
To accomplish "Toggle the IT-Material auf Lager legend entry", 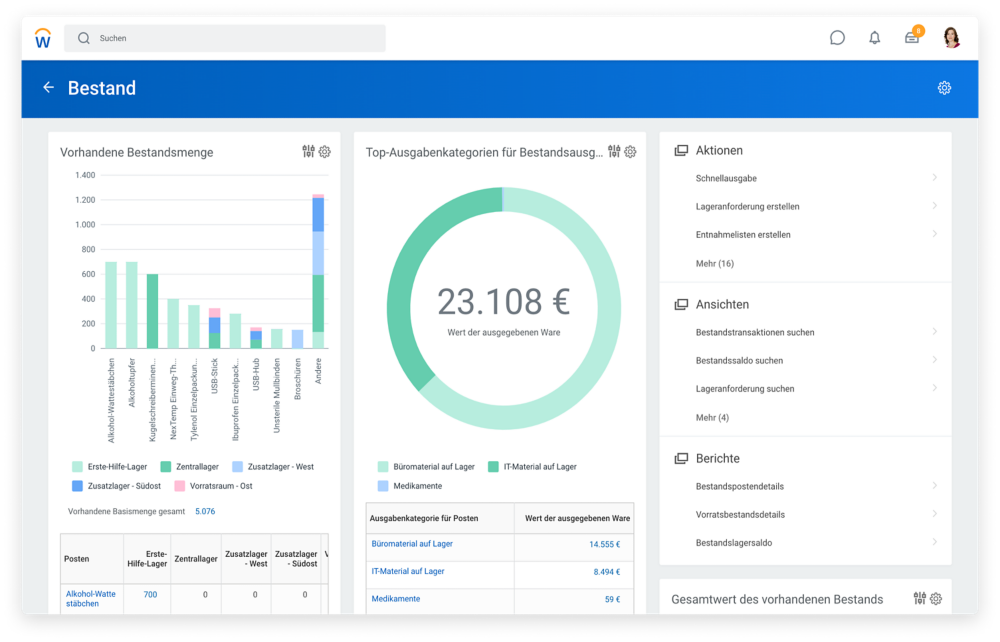I will [x=531, y=466].
